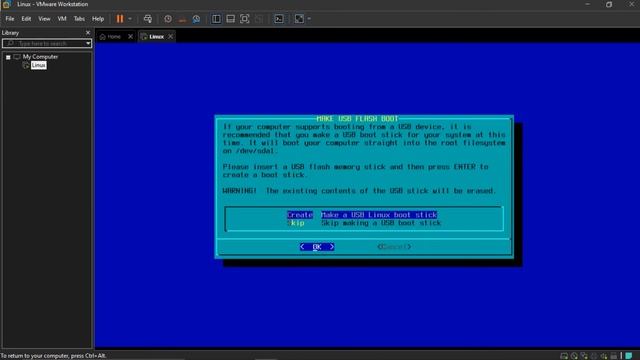640x360 pixels.
Task: Open the VM menu
Action: [x=62, y=19]
